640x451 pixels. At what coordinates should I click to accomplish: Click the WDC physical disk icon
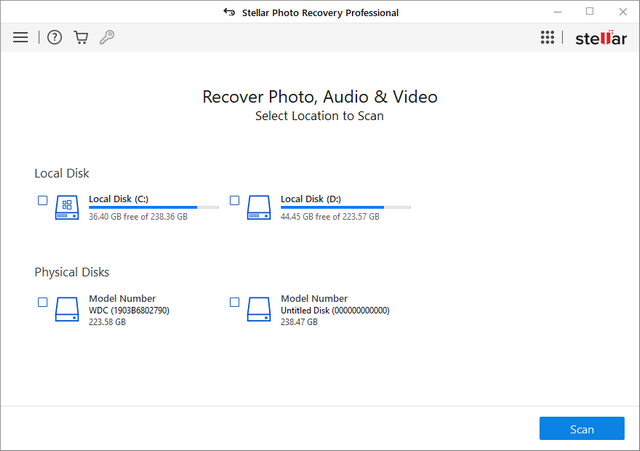(68, 308)
